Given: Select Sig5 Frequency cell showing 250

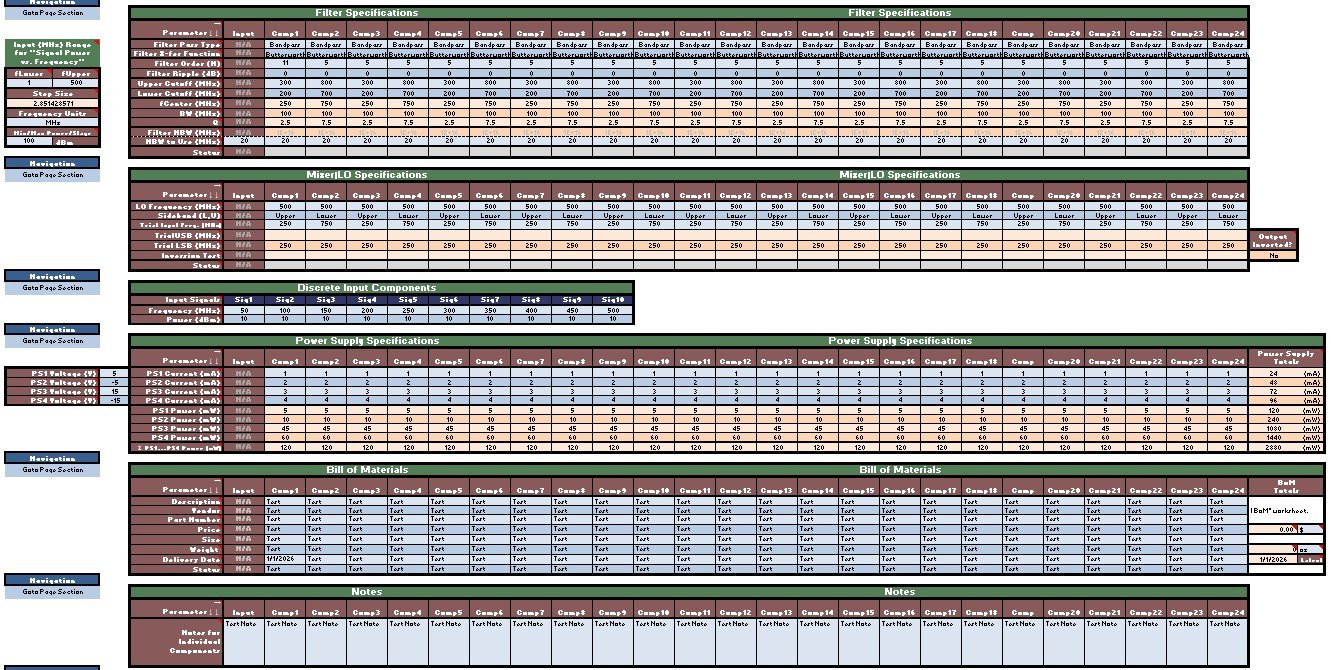Looking at the screenshot, I should pyautogui.click(x=408, y=310).
